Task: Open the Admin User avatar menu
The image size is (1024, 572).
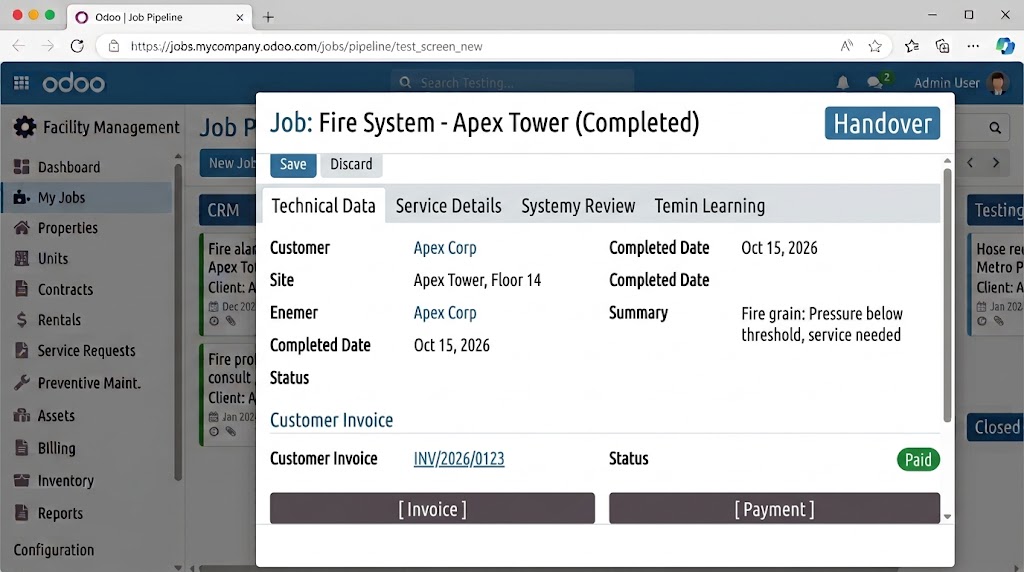Action: (997, 83)
